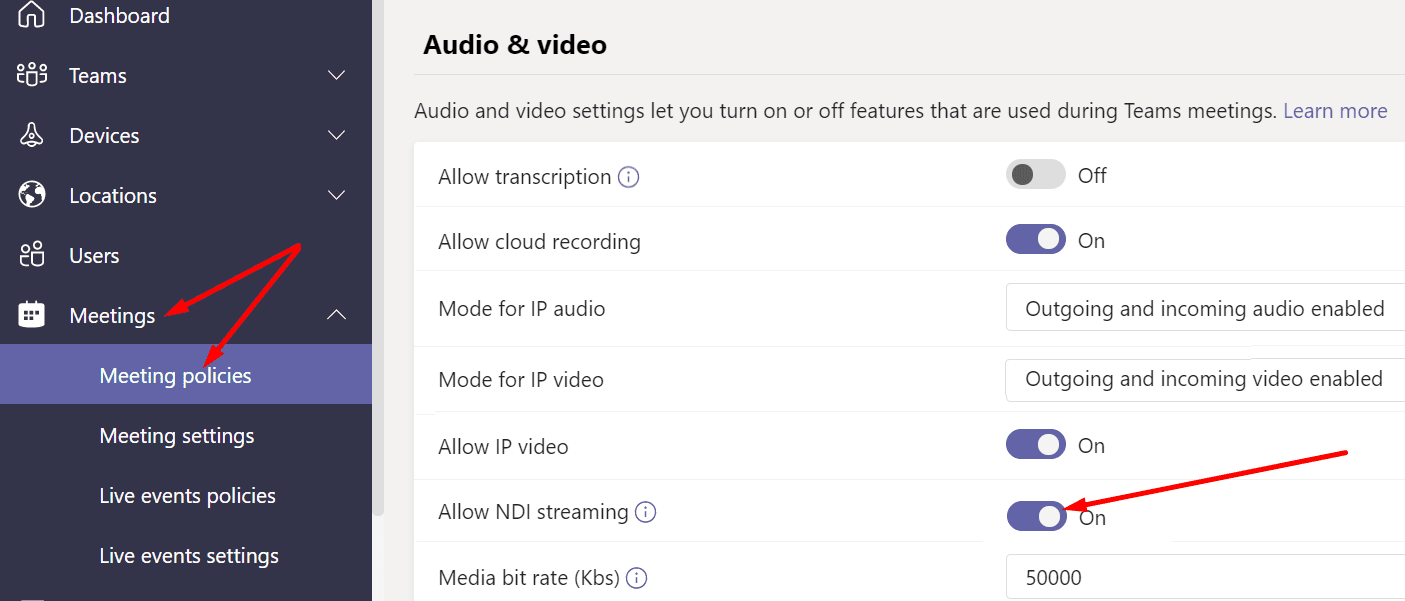Show info tooltip for Allow transcription
The width and height of the screenshot is (1405, 601).
(x=628, y=177)
